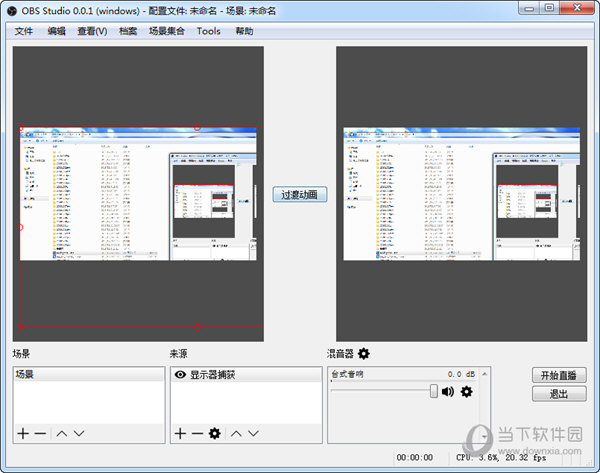Image resolution: width=600 pixels, height=473 pixels.
Task: Remove the selected scene with minus icon
Action: point(39,433)
